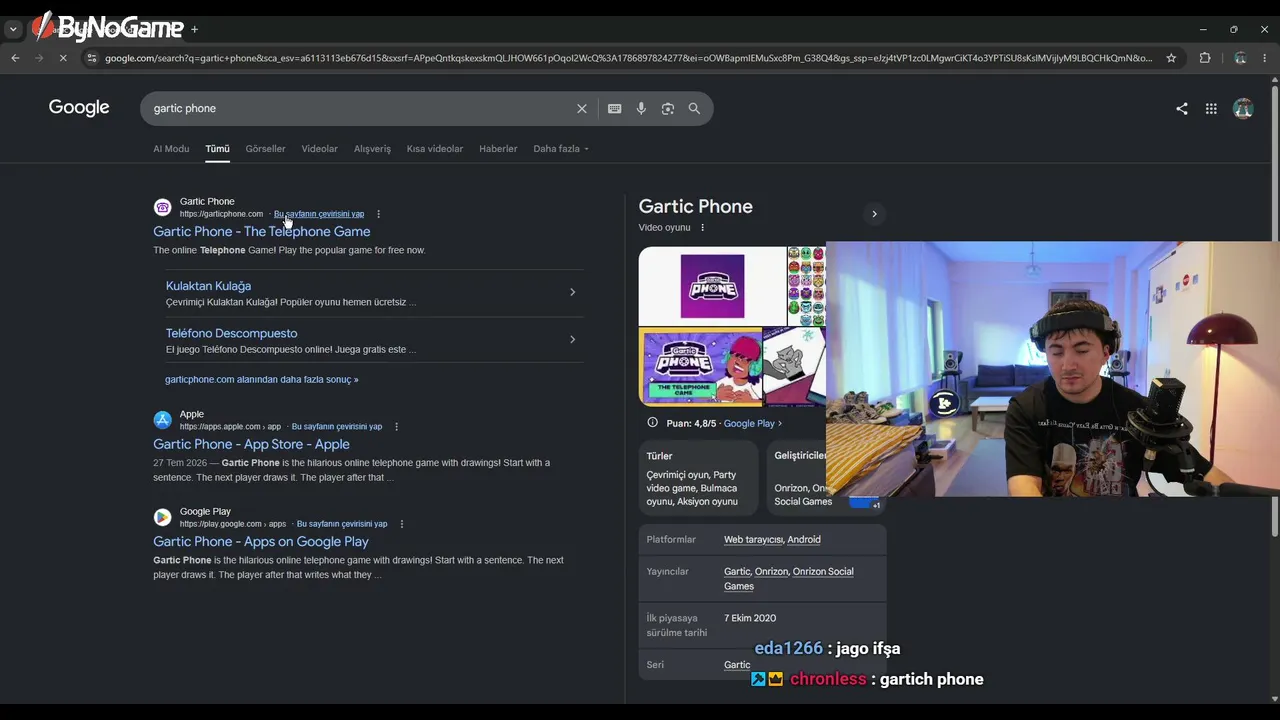Image resolution: width=1280 pixels, height=720 pixels.
Task: Open the Google account avatar
Action: 1243,109
